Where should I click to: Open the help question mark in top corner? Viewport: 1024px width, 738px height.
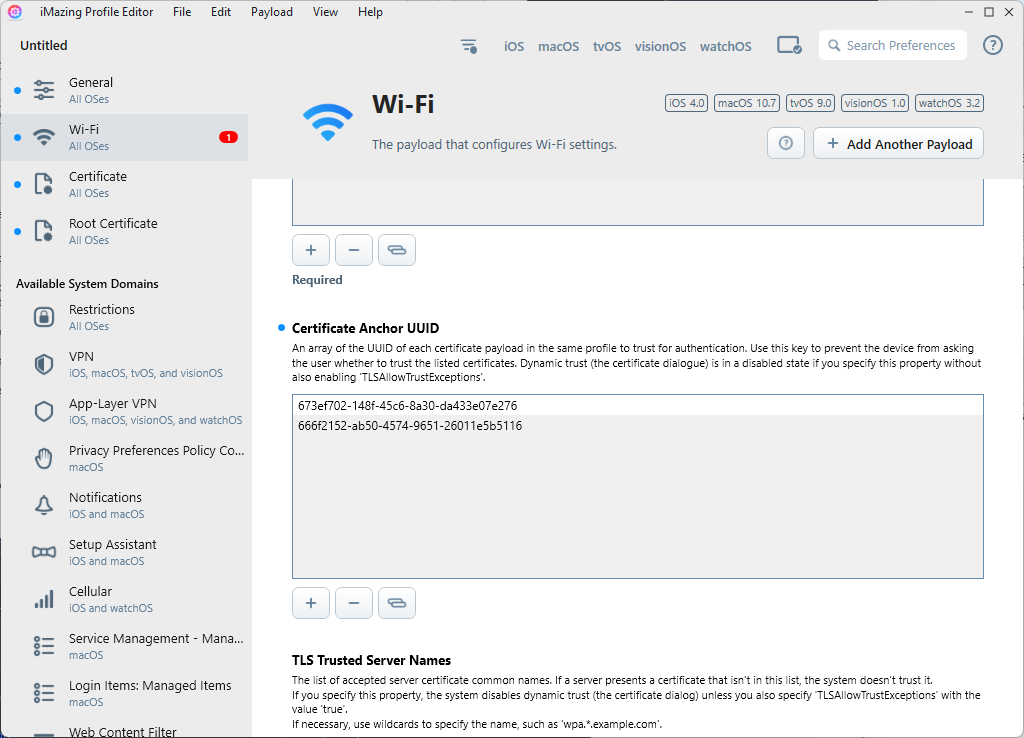point(993,45)
